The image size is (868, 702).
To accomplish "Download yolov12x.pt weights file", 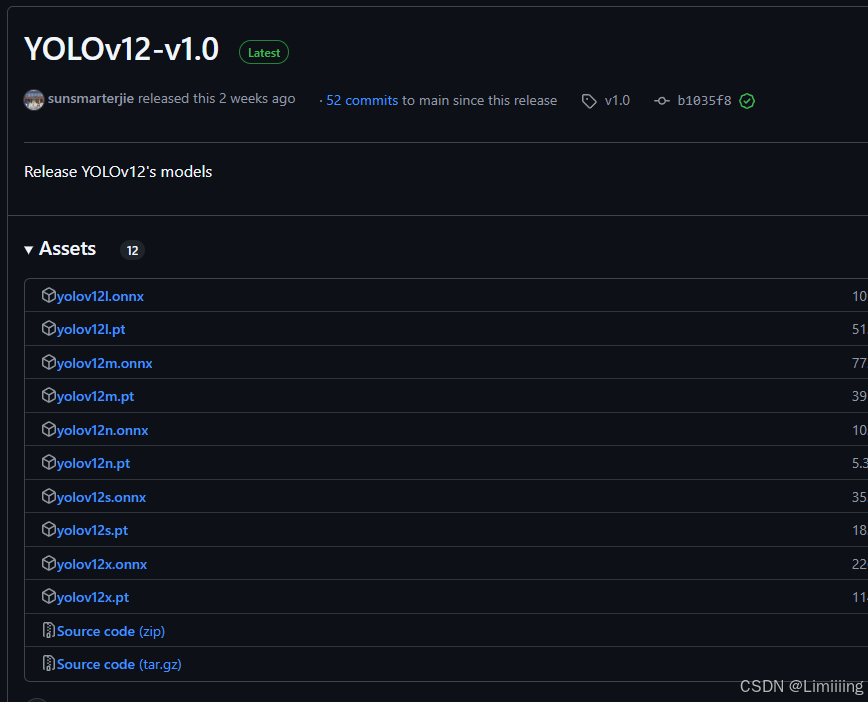I will [92, 597].
